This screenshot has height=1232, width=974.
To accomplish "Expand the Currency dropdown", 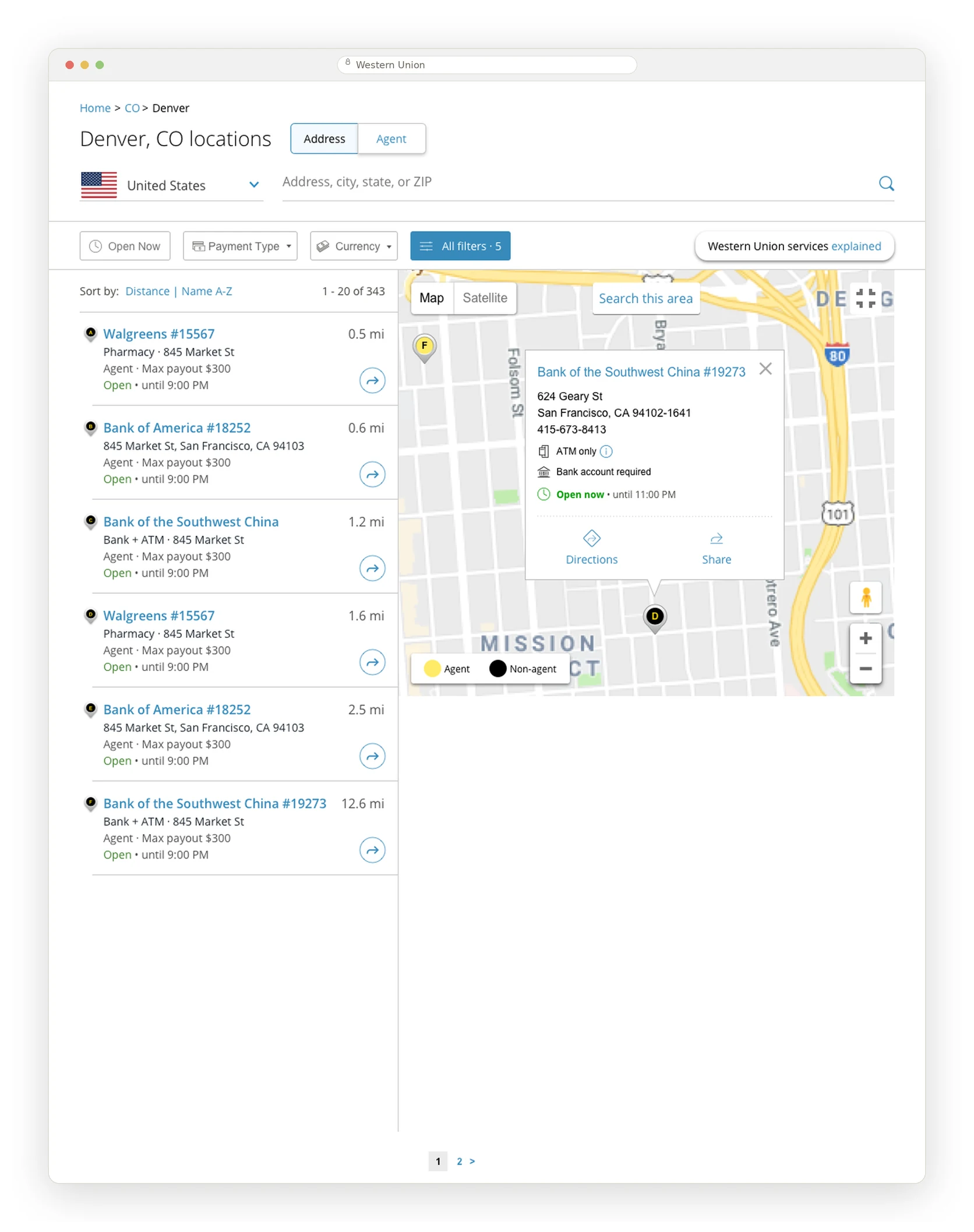I will point(354,246).
